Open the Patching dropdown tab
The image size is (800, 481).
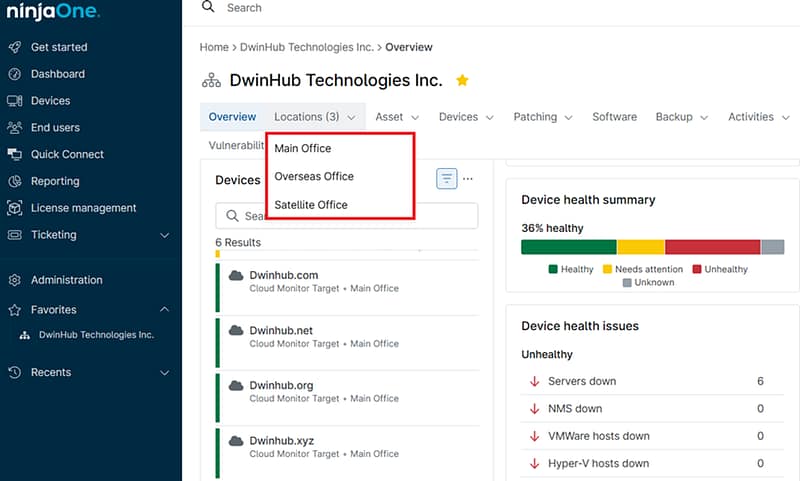(542, 117)
